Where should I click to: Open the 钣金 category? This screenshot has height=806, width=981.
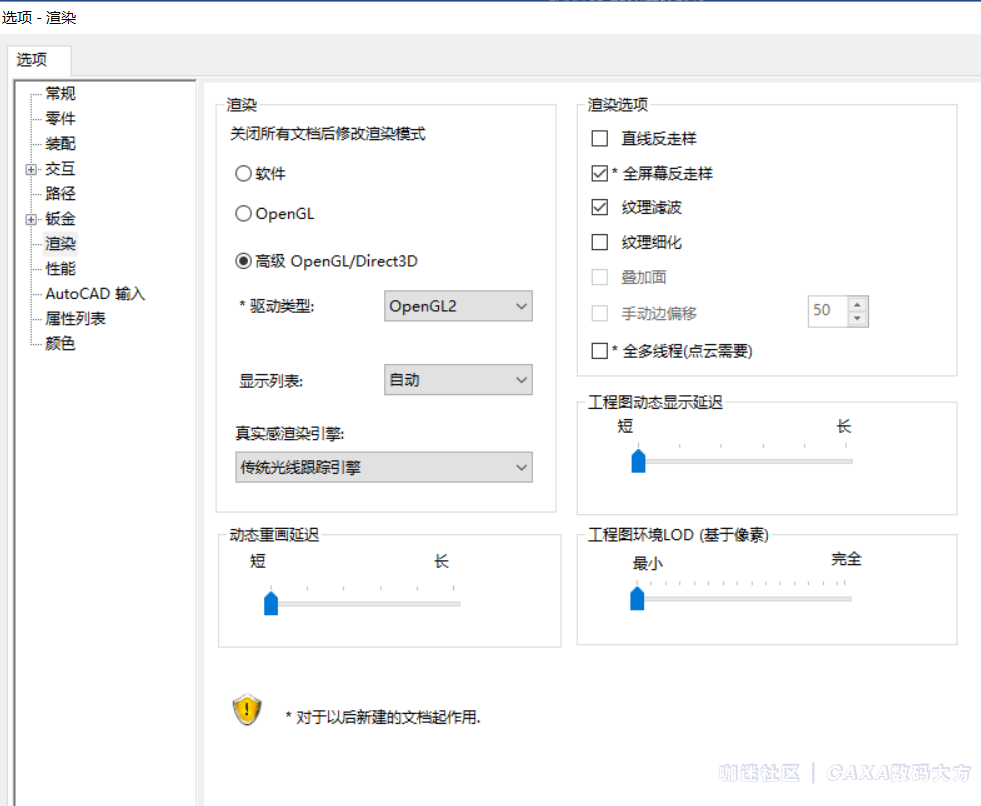[x=60, y=218]
